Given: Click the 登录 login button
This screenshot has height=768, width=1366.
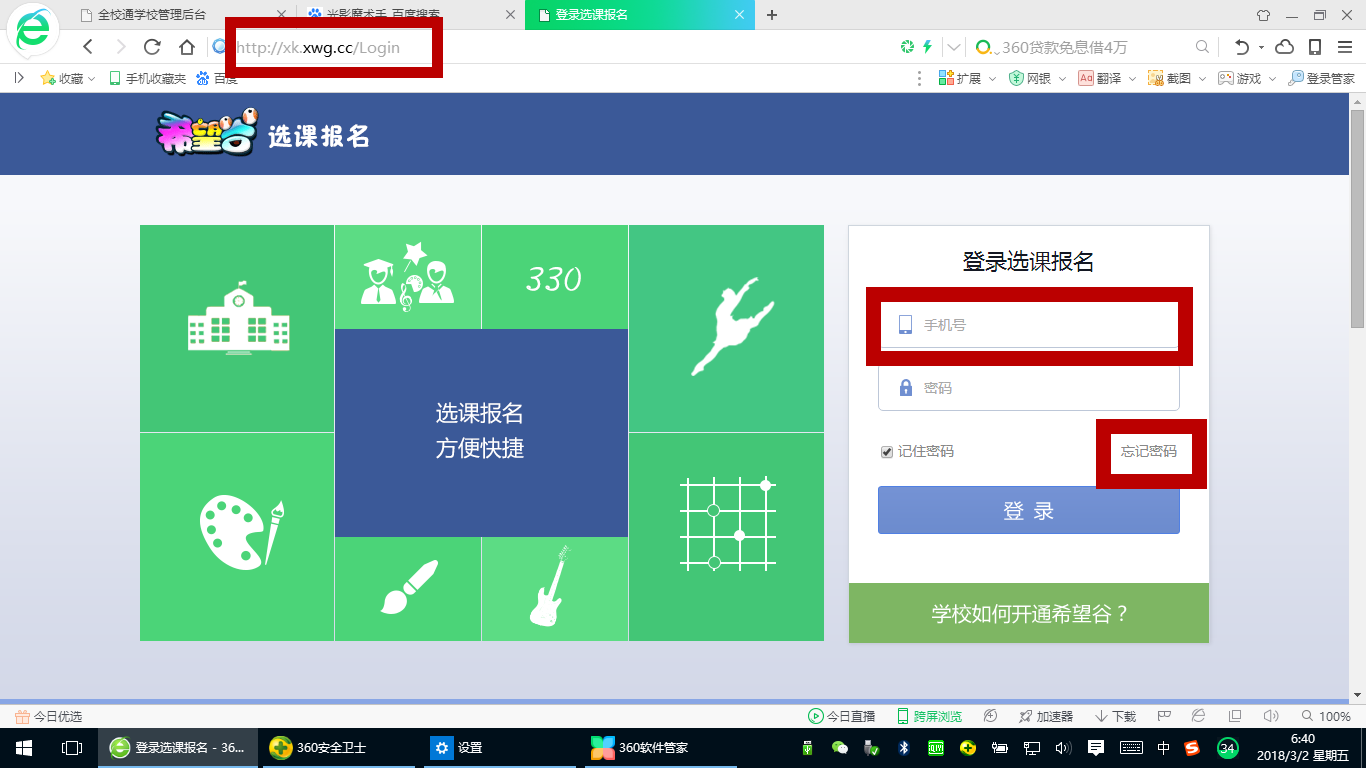Looking at the screenshot, I should (x=1028, y=511).
